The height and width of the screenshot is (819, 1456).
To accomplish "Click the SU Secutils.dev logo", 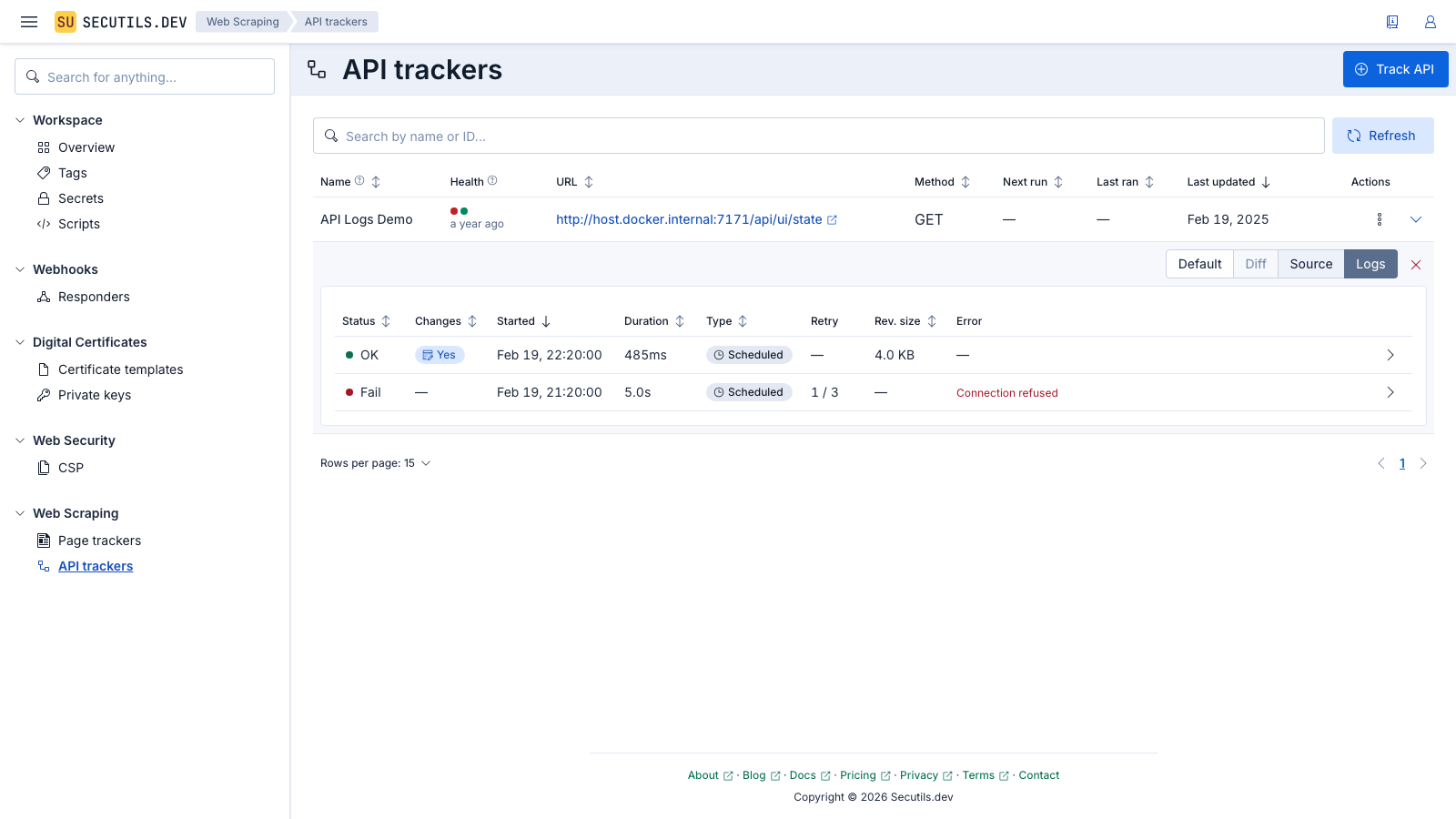I will click(x=118, y=21).
